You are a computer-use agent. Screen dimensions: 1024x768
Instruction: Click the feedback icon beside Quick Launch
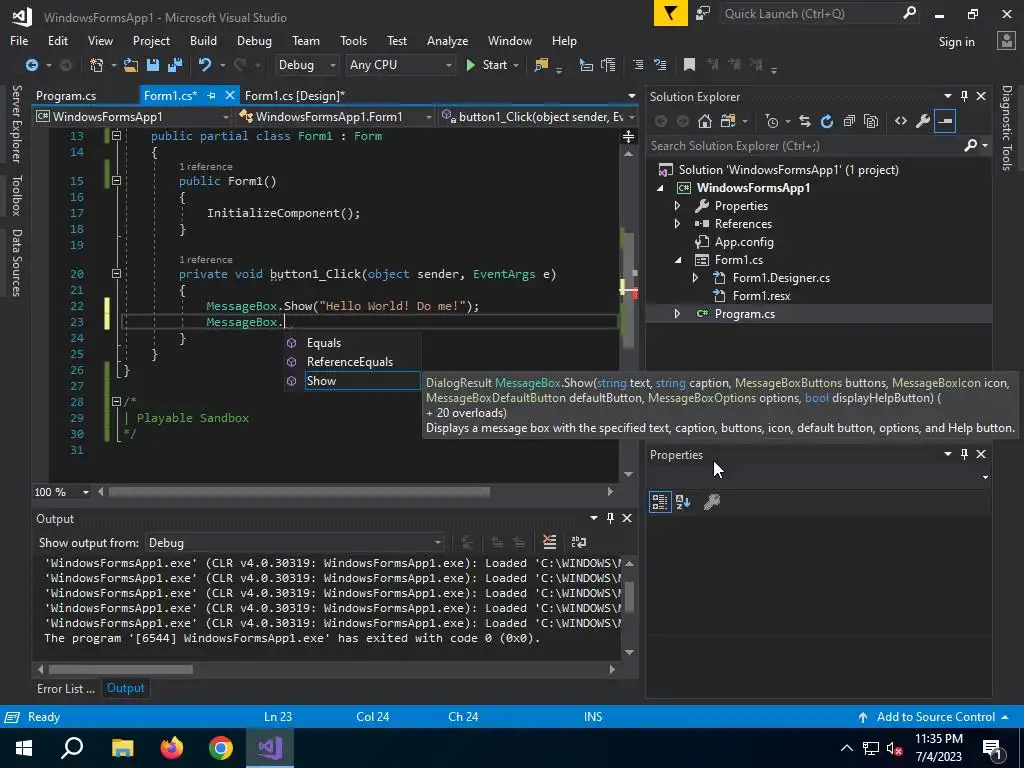(x=703, y=13)
